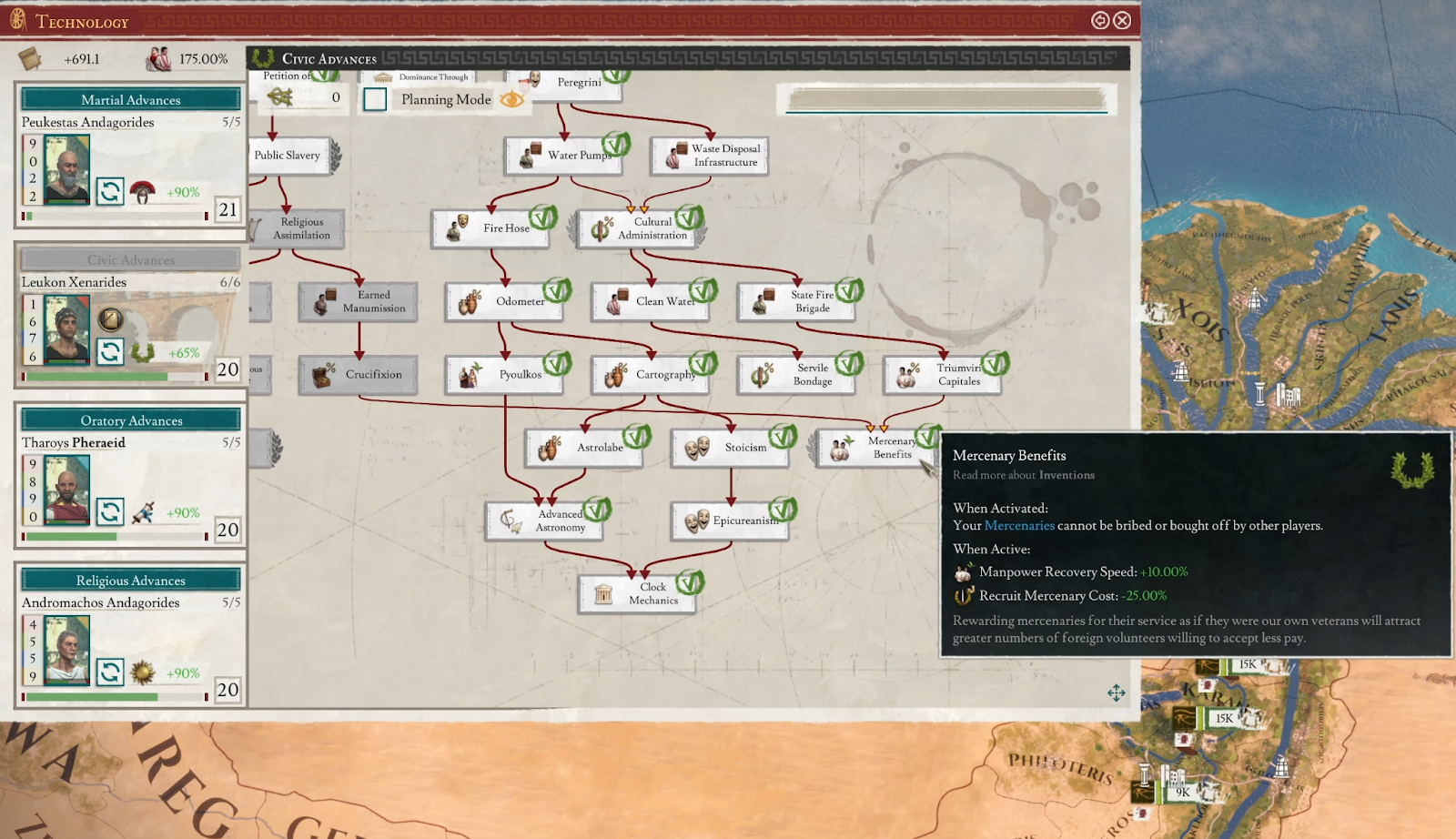Click the Civic research progress bar
This screenshot has width=1456, height=839.
(116, 376)
